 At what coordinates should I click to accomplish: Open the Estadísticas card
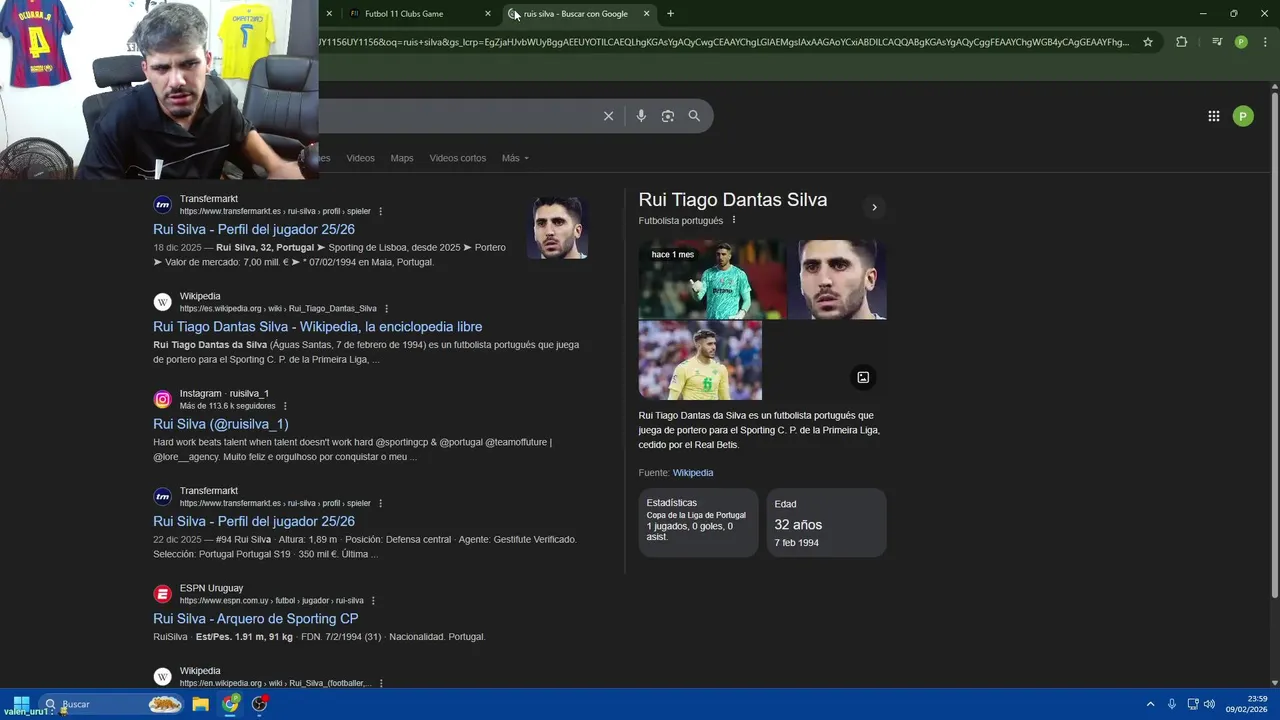tap(698, 522)
